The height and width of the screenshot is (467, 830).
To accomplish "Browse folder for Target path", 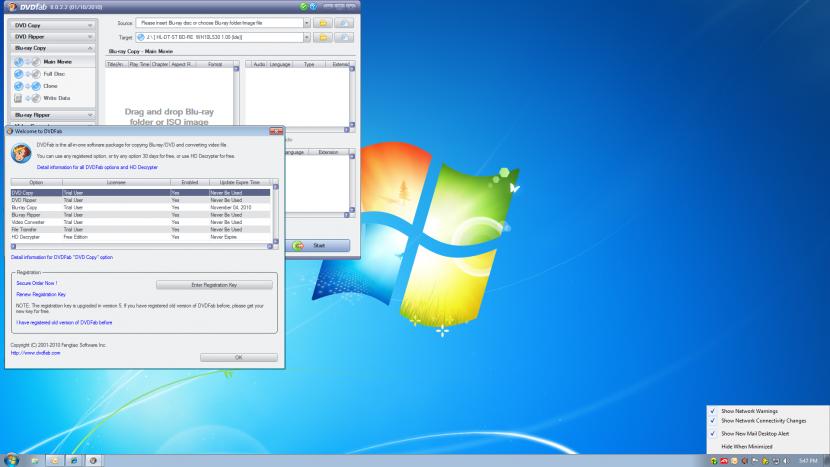I will (x=323, y=37).
